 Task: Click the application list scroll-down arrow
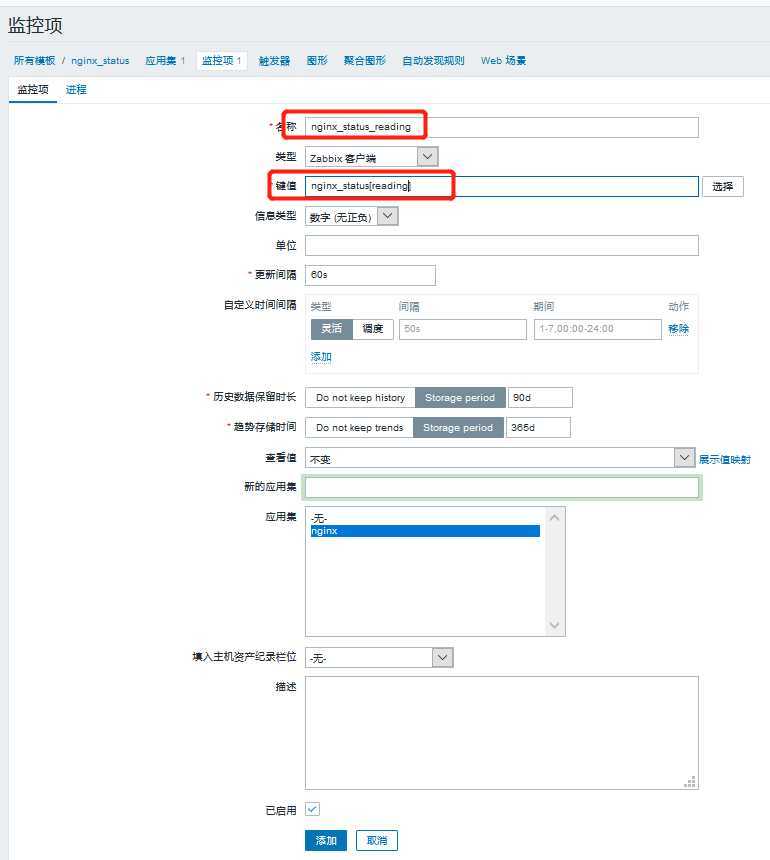pos(554,625)
